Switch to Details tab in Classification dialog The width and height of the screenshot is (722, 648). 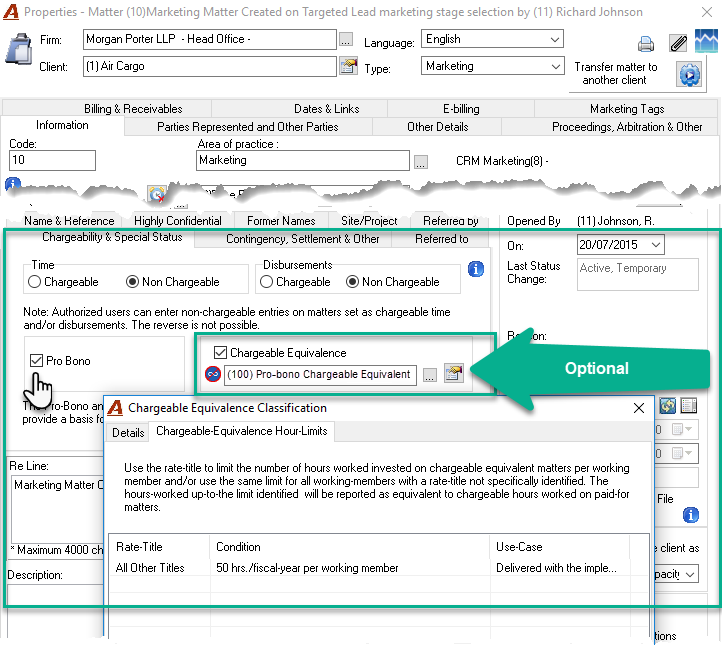128,433
